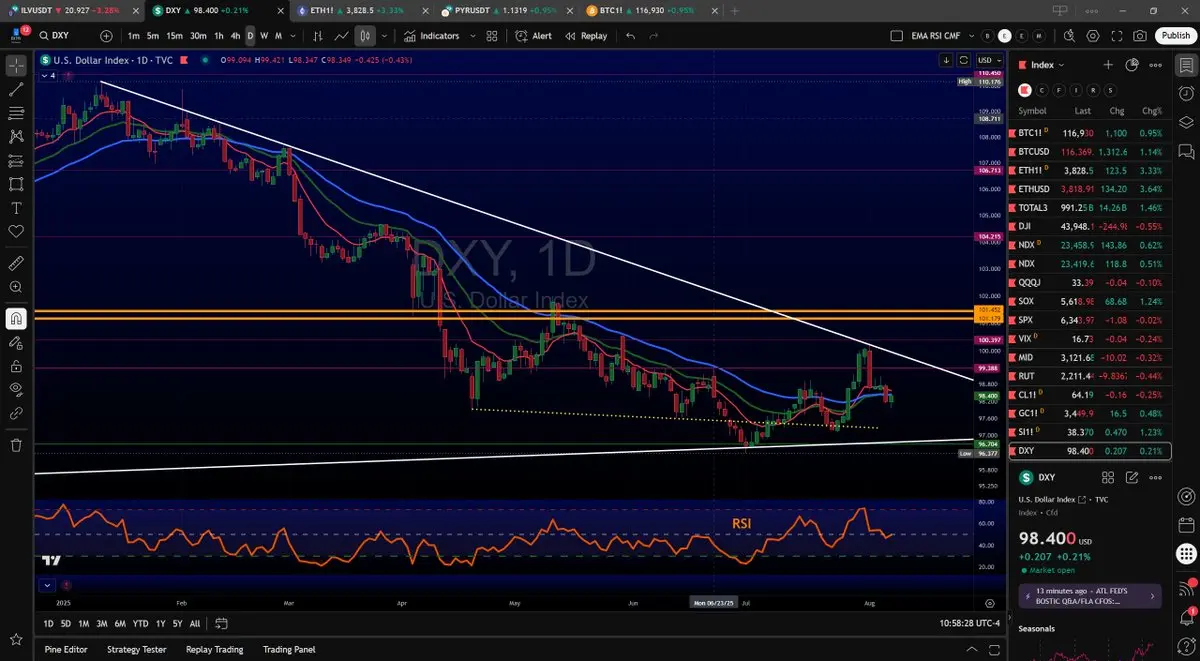Open the heart icons tool
Viewport: 1200px width, 661px height.
click(x=16, y=233)
